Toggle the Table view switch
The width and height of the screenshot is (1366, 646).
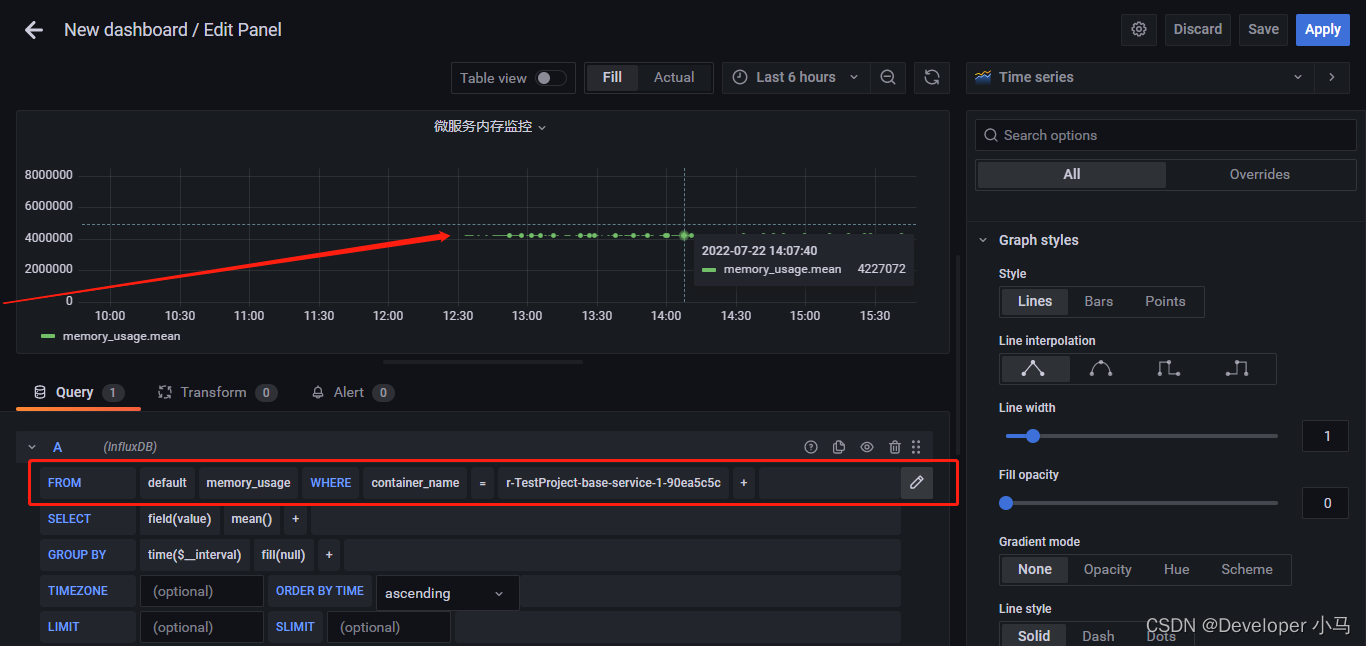point(550,78)
